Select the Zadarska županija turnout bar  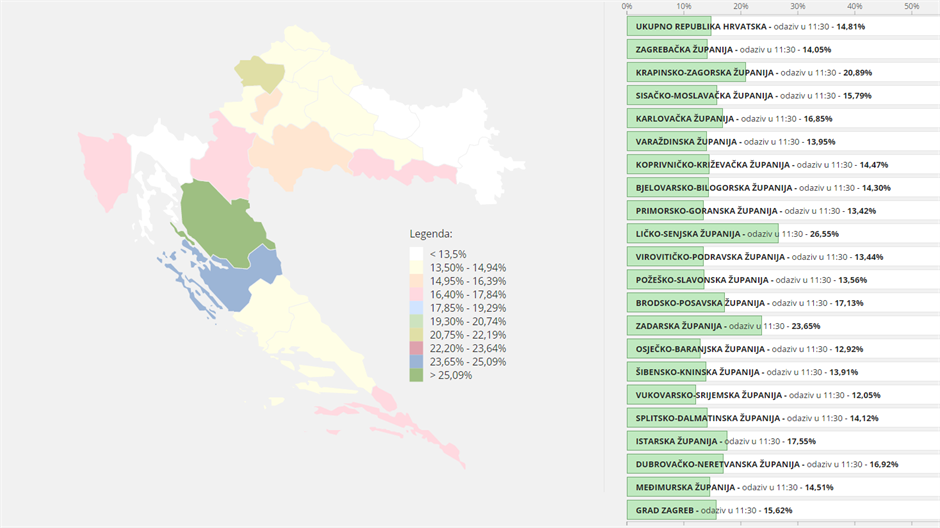click(x=694, y=326)
